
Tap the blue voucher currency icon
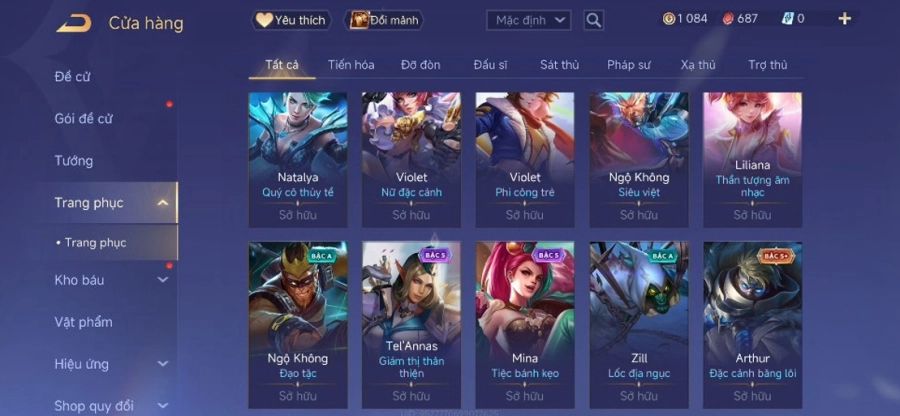tap(787, 19)
